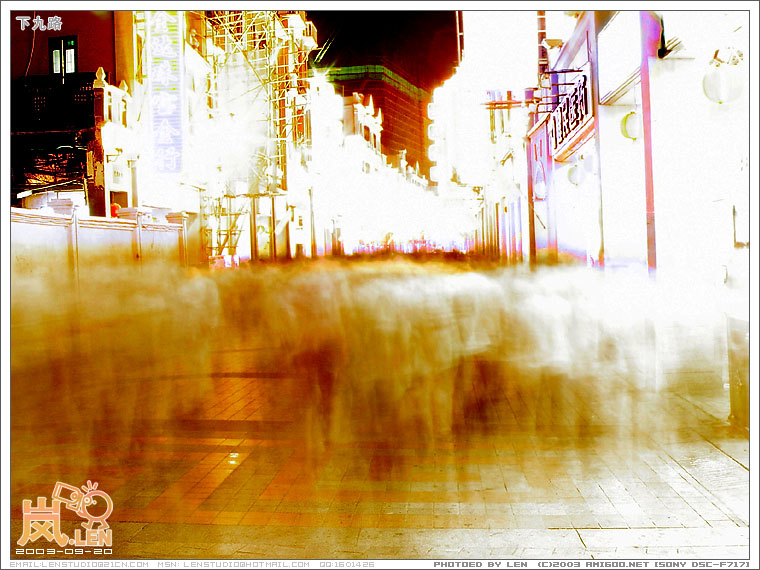This screenshot has height=570, width=760.
Task: Click the blurred crowd of pedestrians
Action: (380, 340)
